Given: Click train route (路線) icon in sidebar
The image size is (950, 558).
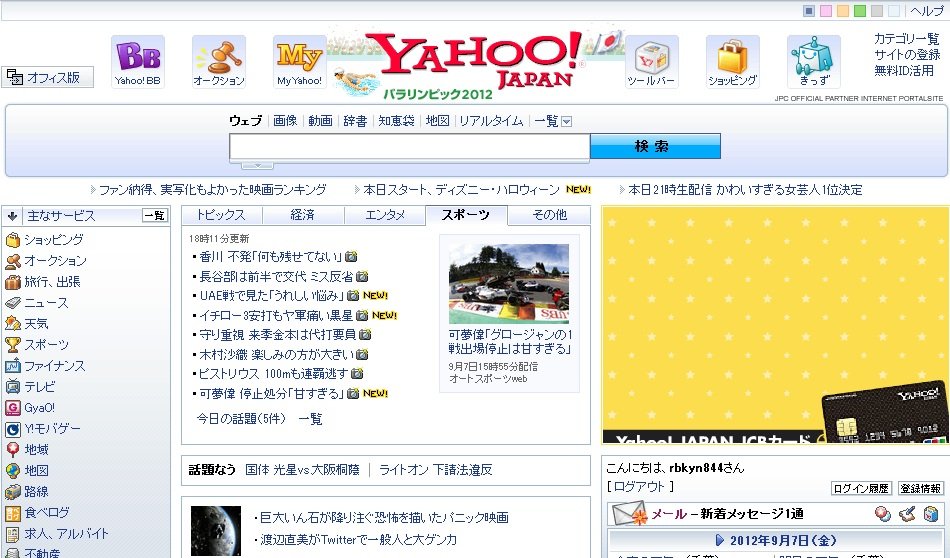Looking at the screenshot, I should (x=13, y=491).
